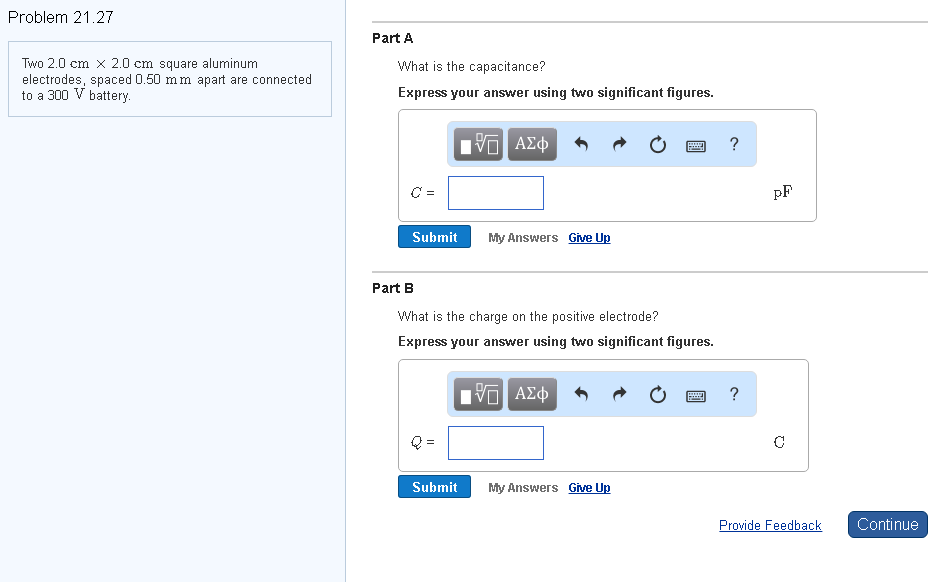Viewport: 946px width, 582px height.
Task: Reset the Part A answer field
Action: click(x=657, y=145)
